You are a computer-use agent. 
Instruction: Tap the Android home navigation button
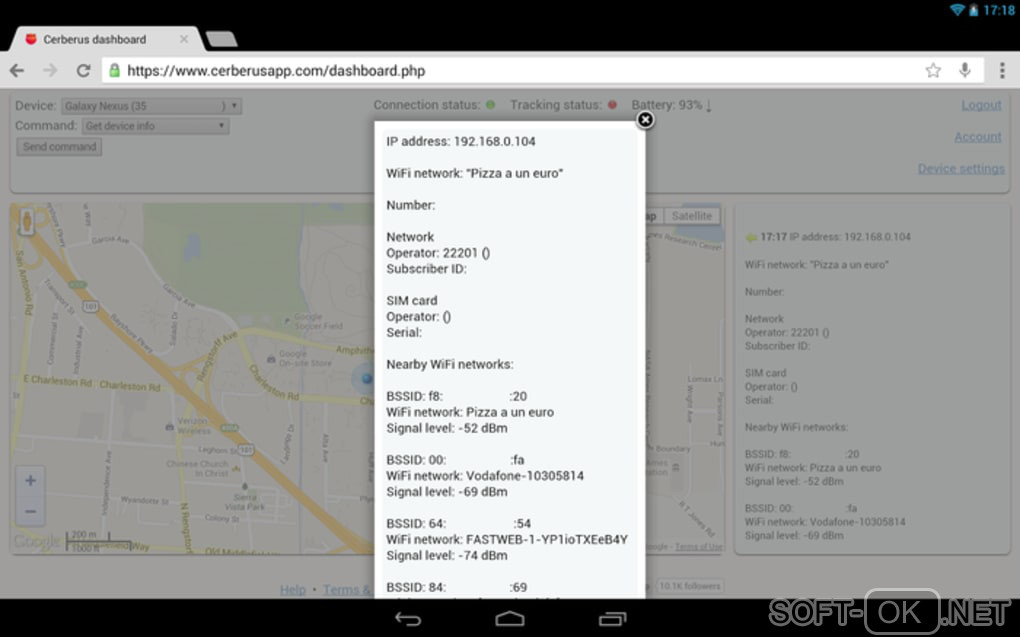pos(509,619)
